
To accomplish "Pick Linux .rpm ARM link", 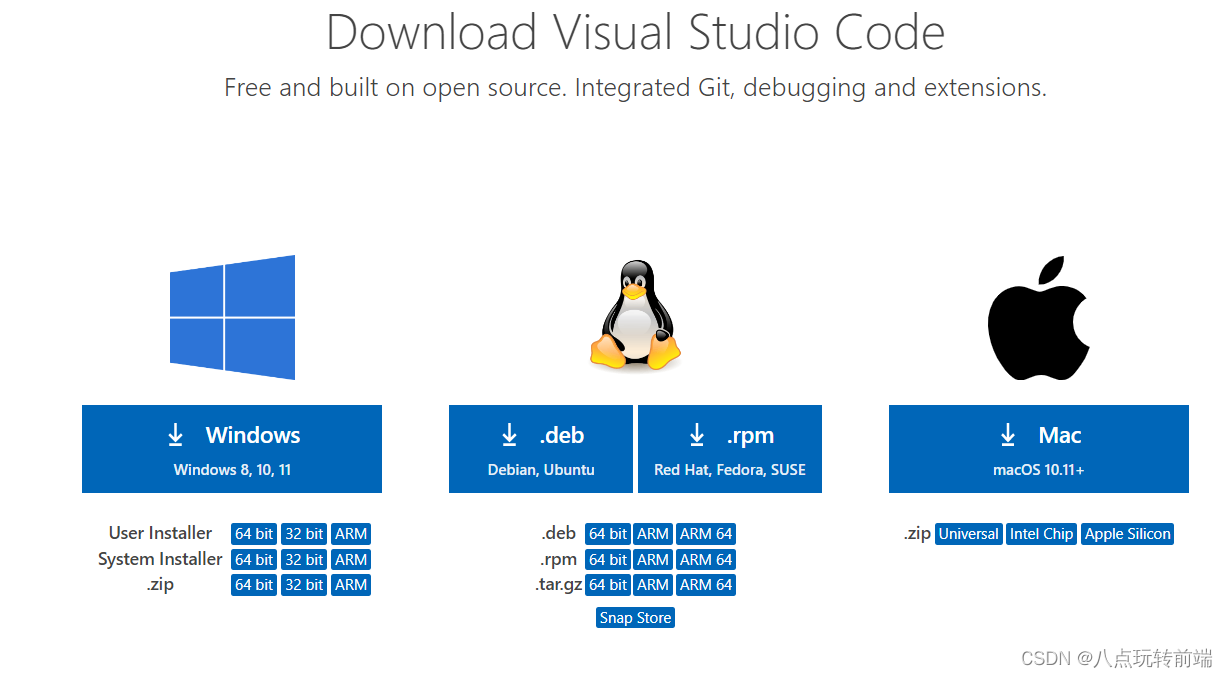I will click(x=653, y=560).
